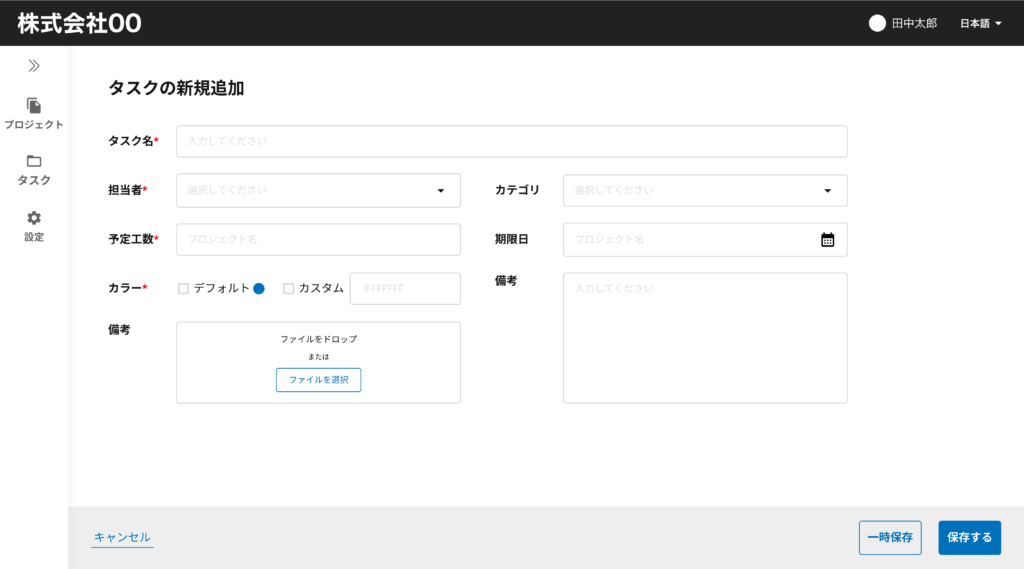Image resolution: width=1024 pixels, height=569 pixels.
Task: Click the 保存する button
Action: point(970,538)
